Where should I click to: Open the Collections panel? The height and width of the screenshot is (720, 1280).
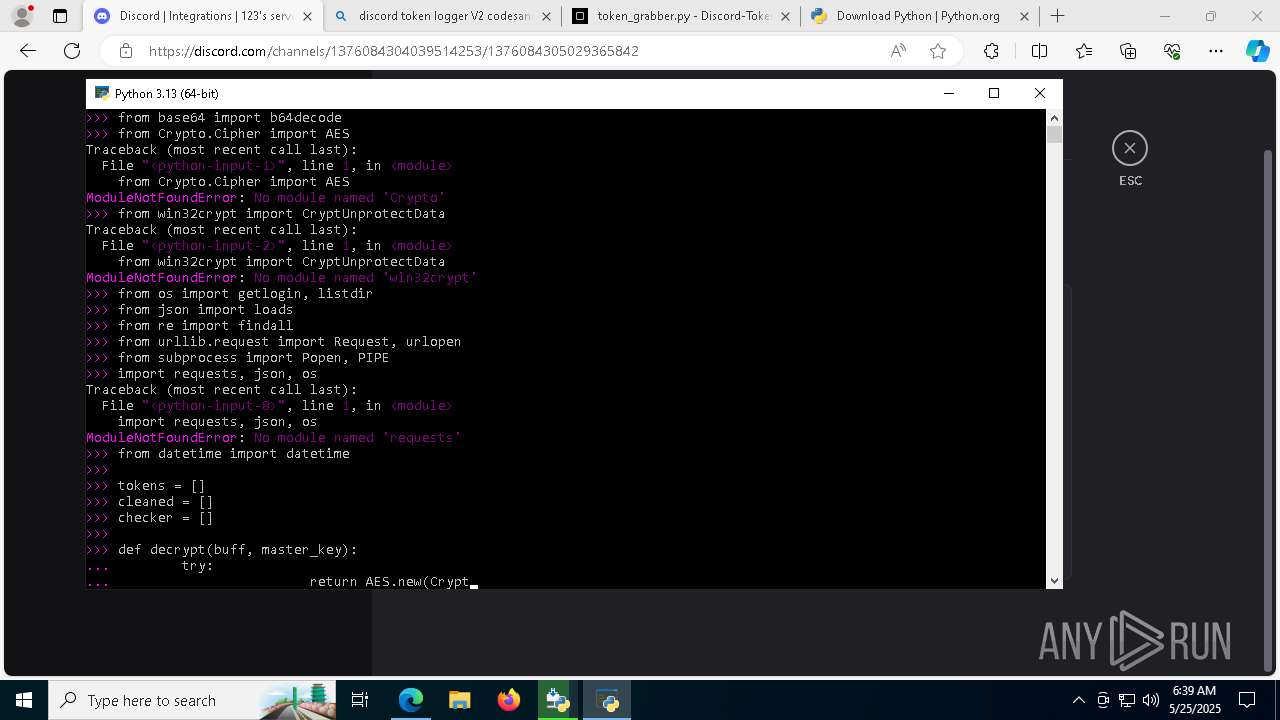(x=1128, y=51)
